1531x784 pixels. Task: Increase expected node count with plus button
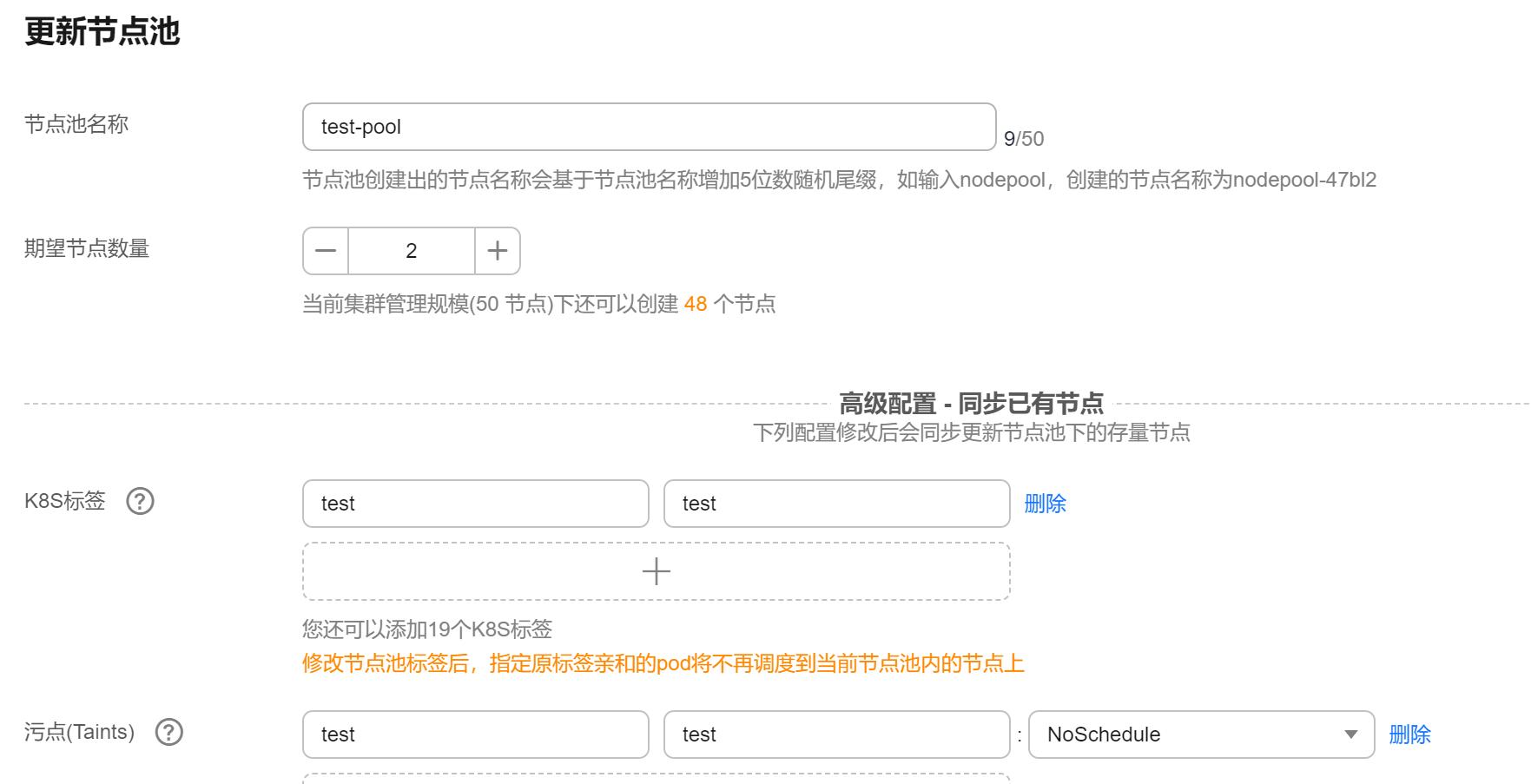[498, 251]
